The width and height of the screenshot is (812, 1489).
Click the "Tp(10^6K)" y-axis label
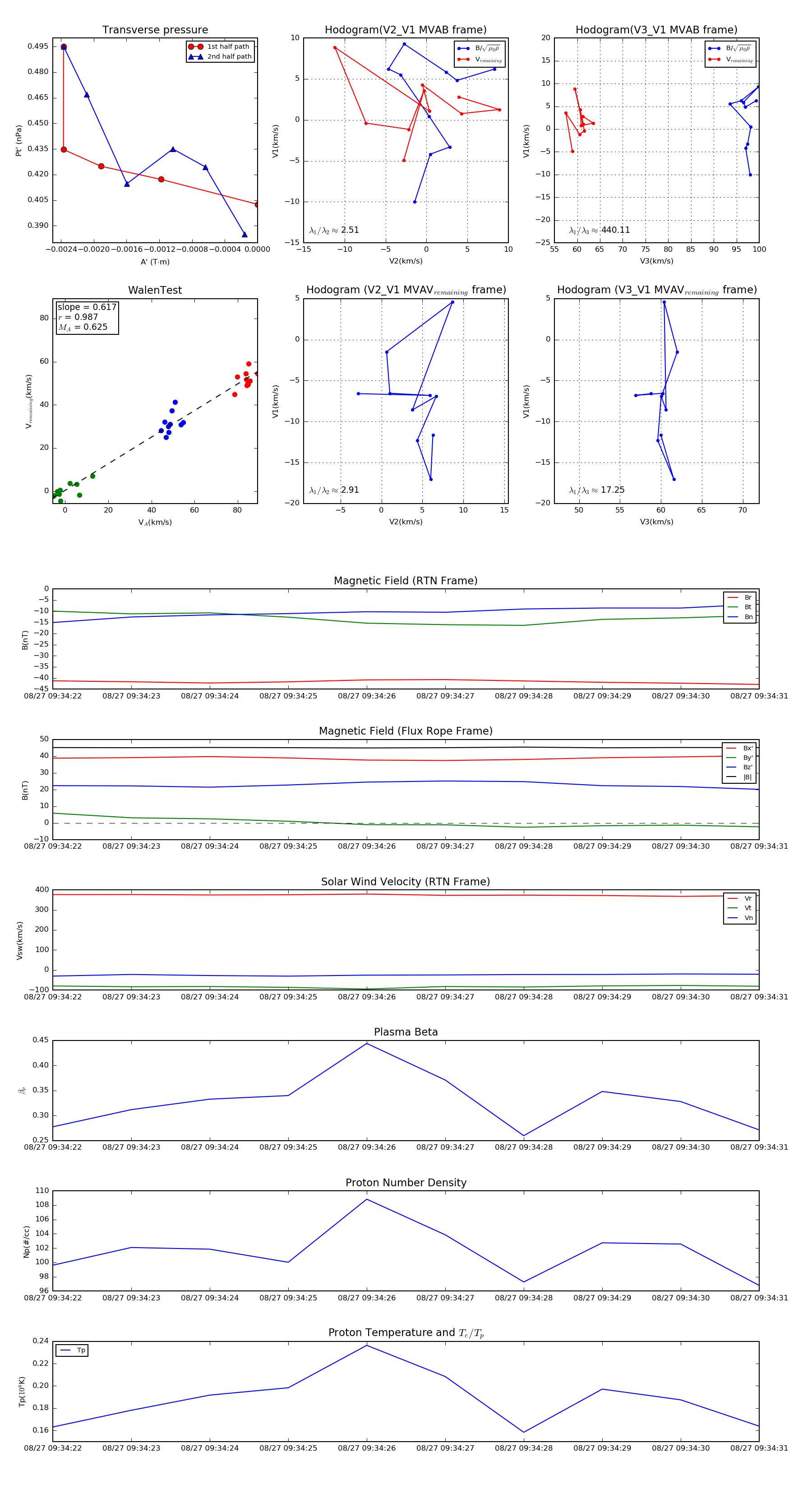21,1392
